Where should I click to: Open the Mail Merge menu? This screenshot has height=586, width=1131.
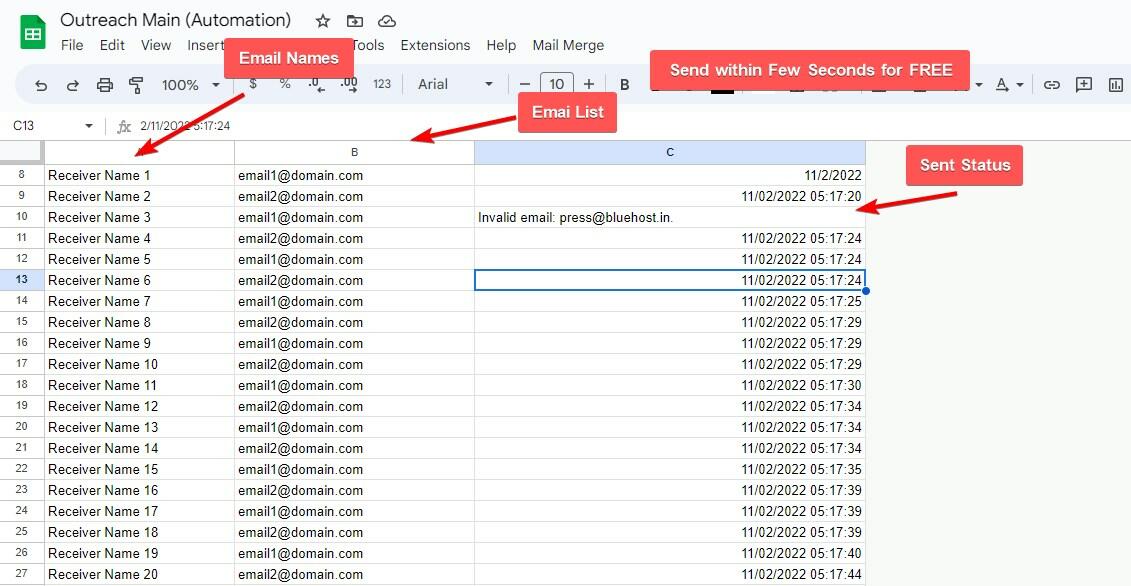click(x=568, y=45)
